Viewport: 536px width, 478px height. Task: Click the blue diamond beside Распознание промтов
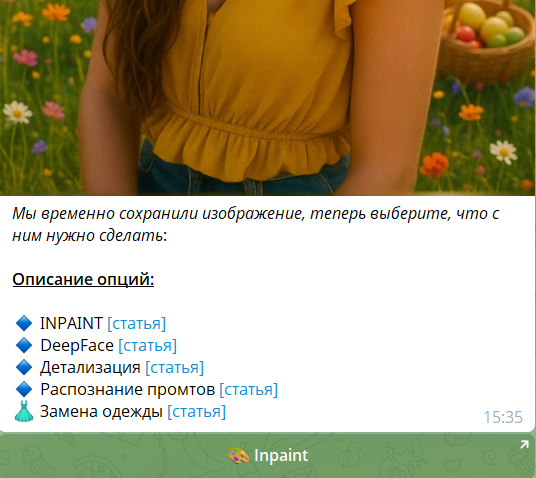(24, 389)
